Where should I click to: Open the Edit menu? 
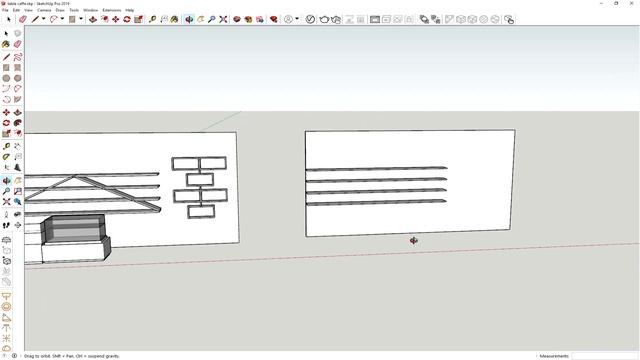tap(16, 10)
